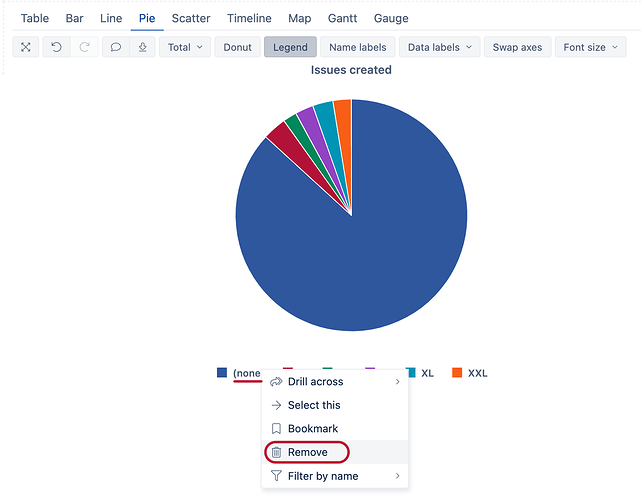
Task: Open the Data labels dropdown
Action: pyautogui.click(x=439, y=47)
